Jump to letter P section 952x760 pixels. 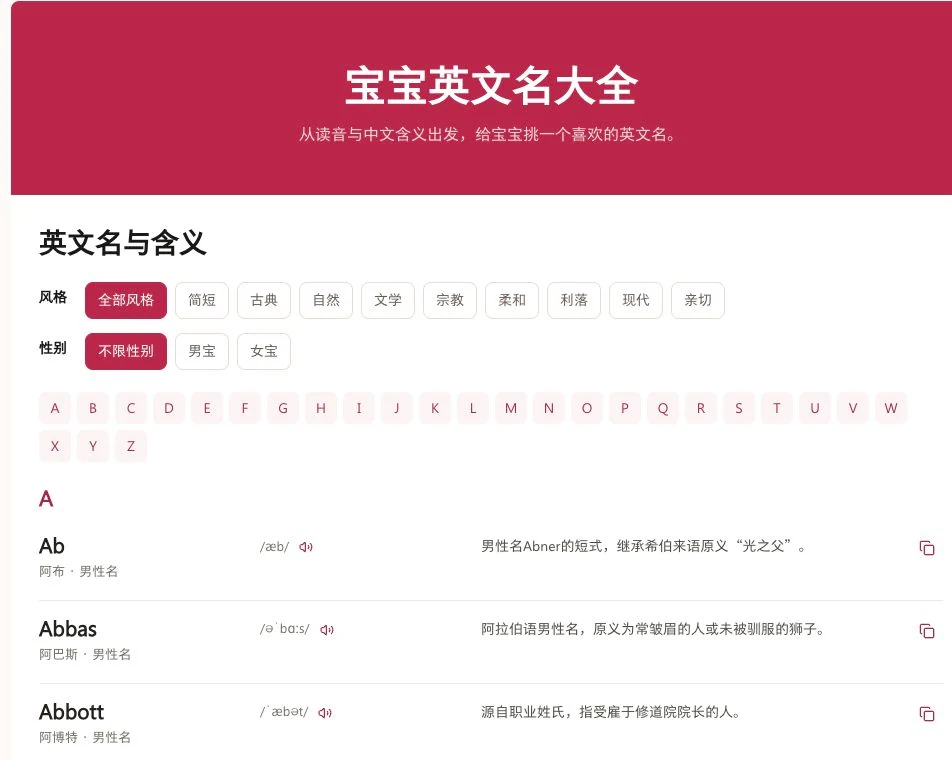tap(625, 408)
